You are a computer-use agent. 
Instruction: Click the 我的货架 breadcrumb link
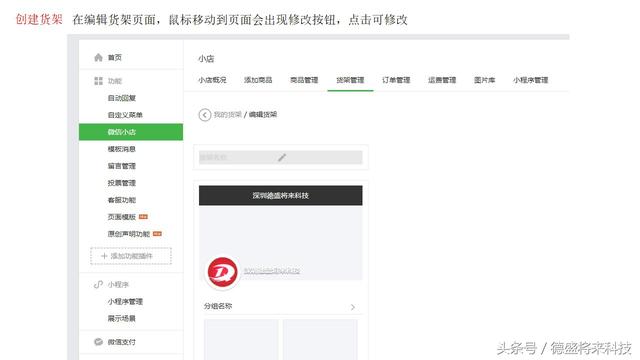coord(228,115)
